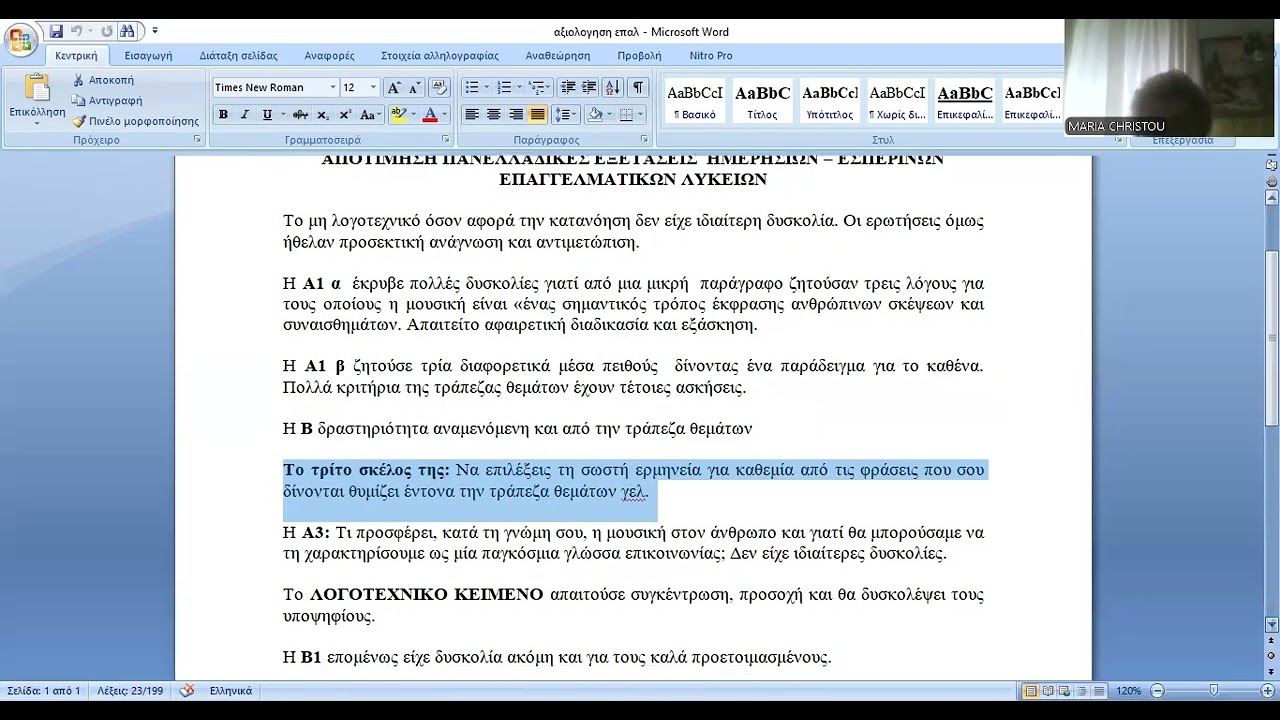This screenshot has height=720, width=1280.
Task: Save the document from Quick Access toolbar
Action: click(x=56, y=32)
